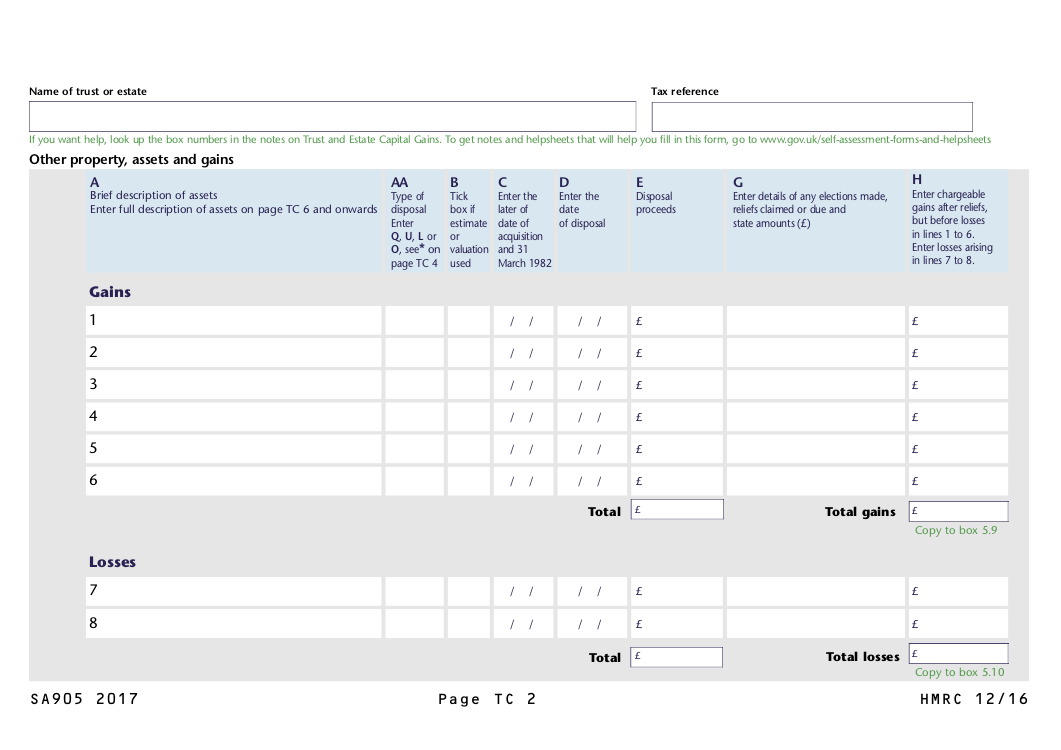Click row 7 losses amount field
This screenshot has height=750, width=1061.
tap(958, 591)
